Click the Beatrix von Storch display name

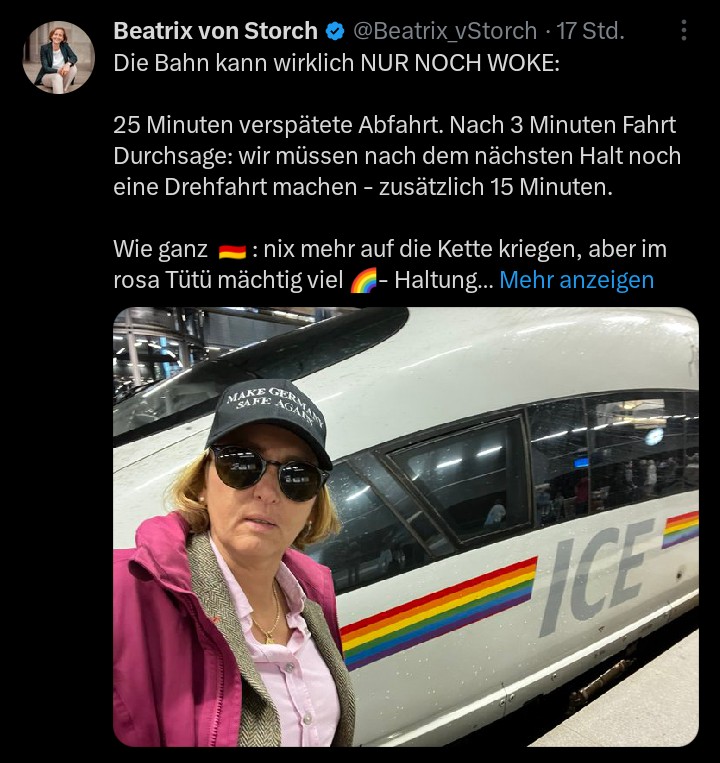[216, 31]
